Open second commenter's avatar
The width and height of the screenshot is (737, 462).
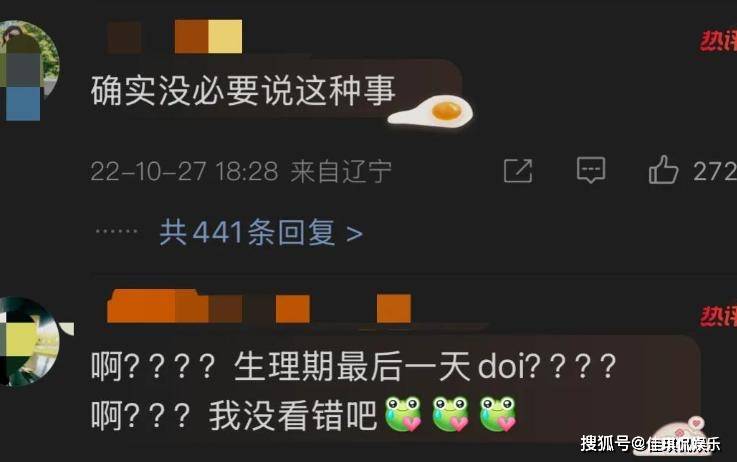point(31,342)
